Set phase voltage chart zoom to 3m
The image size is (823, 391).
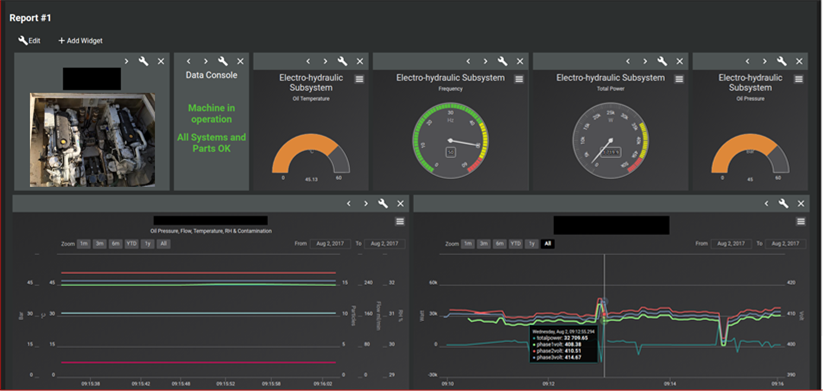(484, 244)
